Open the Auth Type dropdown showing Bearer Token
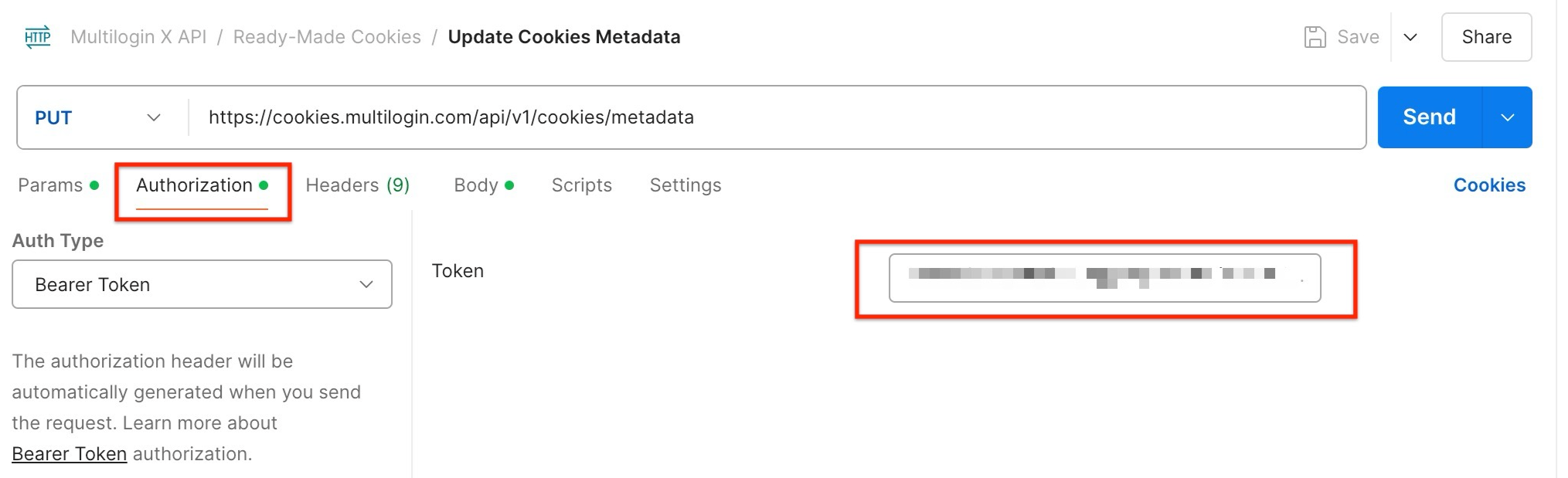 point(202,284)
